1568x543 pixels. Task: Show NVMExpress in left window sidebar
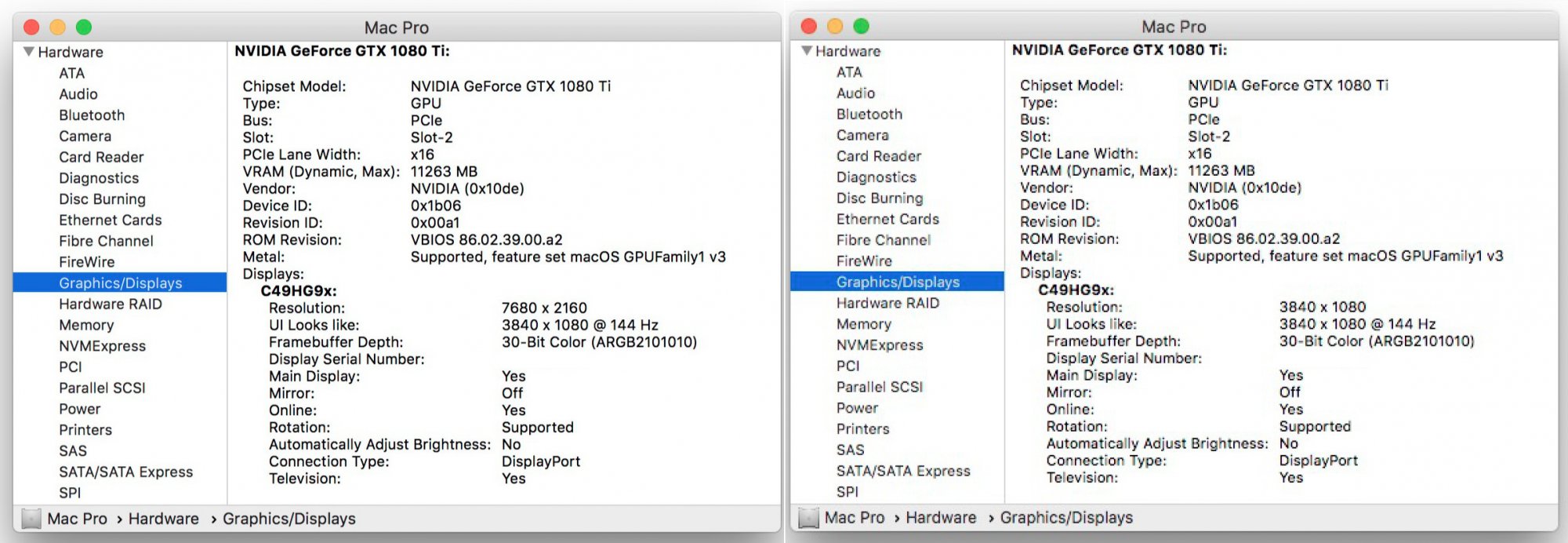102,346
